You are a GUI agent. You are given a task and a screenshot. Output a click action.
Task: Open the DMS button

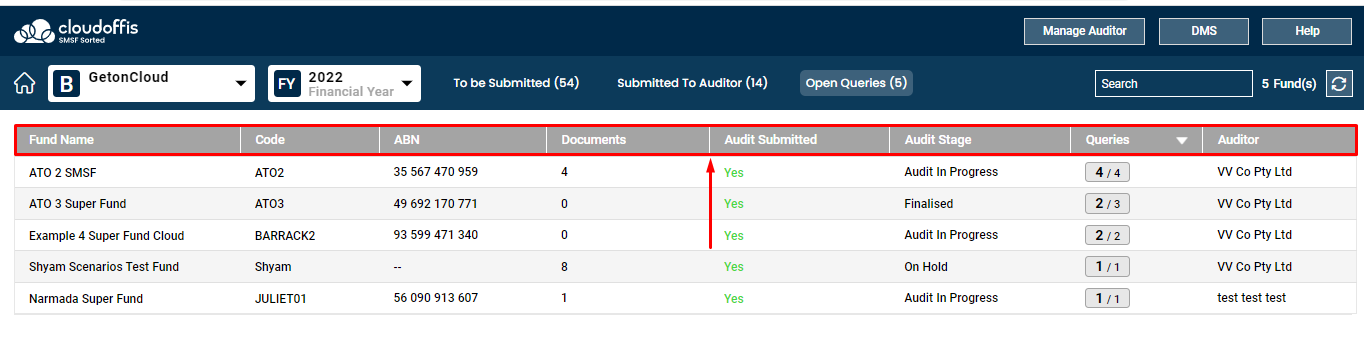(x=1204, y=31)
